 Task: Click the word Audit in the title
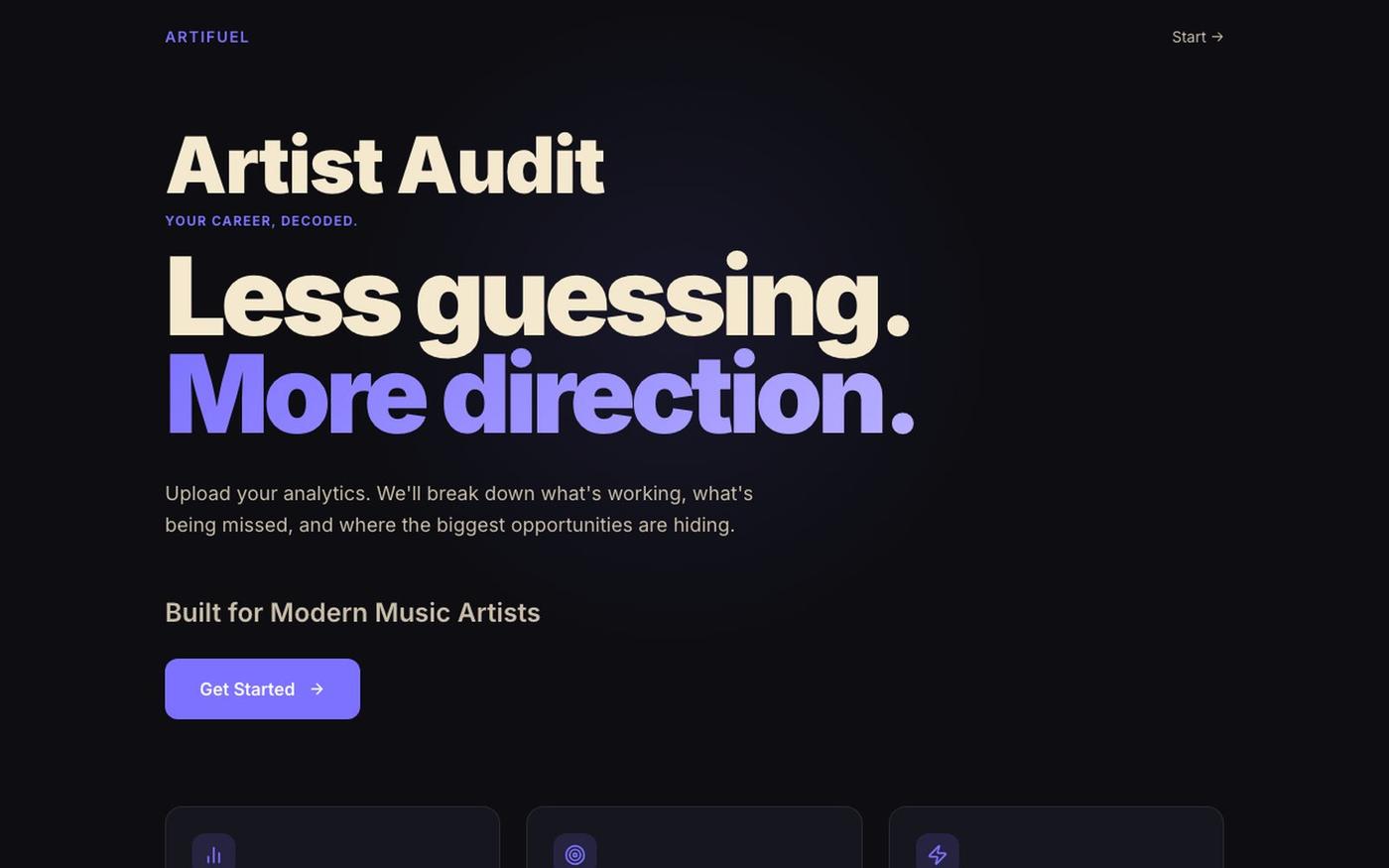[x=501, y=165]
